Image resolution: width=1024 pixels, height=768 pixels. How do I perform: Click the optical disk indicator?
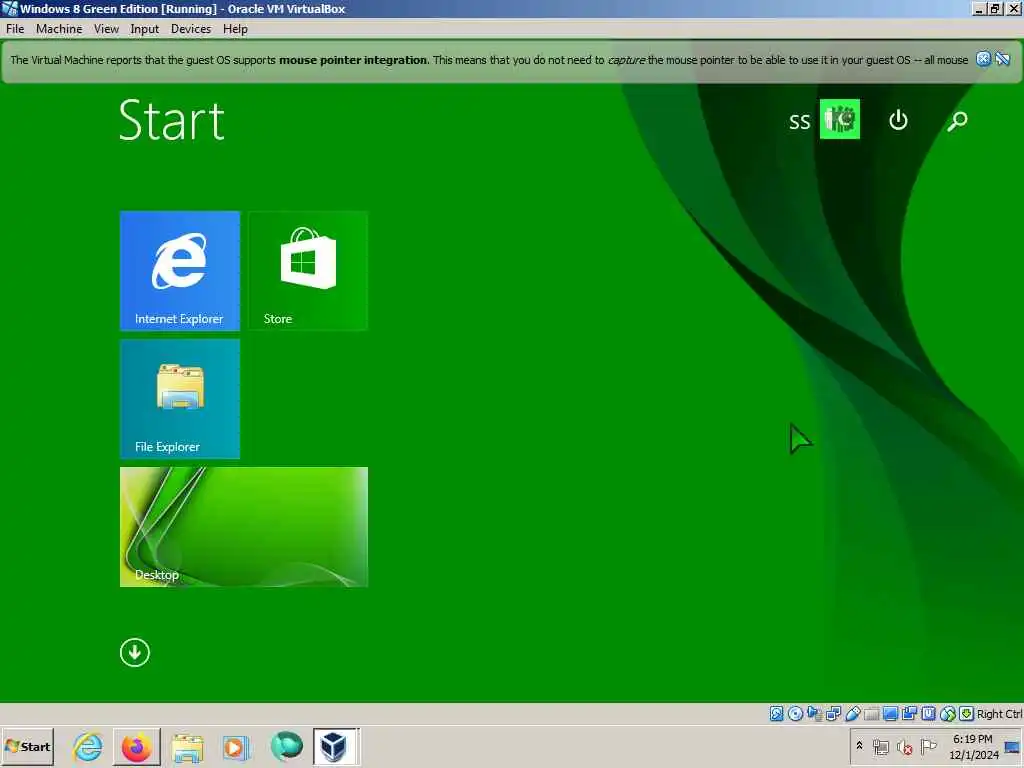pyautogui.click(x=795, y=714)
